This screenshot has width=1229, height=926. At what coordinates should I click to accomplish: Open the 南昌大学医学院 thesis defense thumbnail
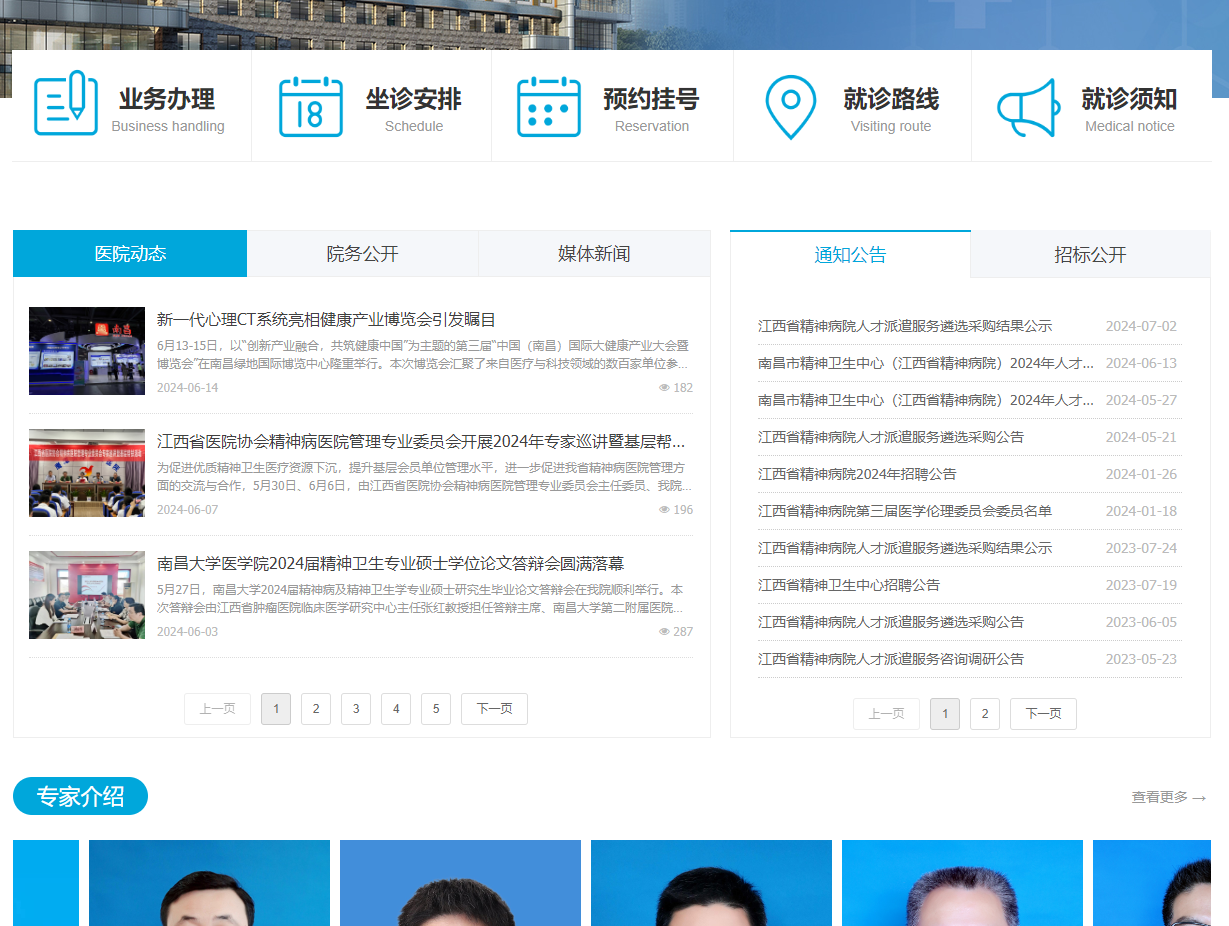[x=87, y=595]
